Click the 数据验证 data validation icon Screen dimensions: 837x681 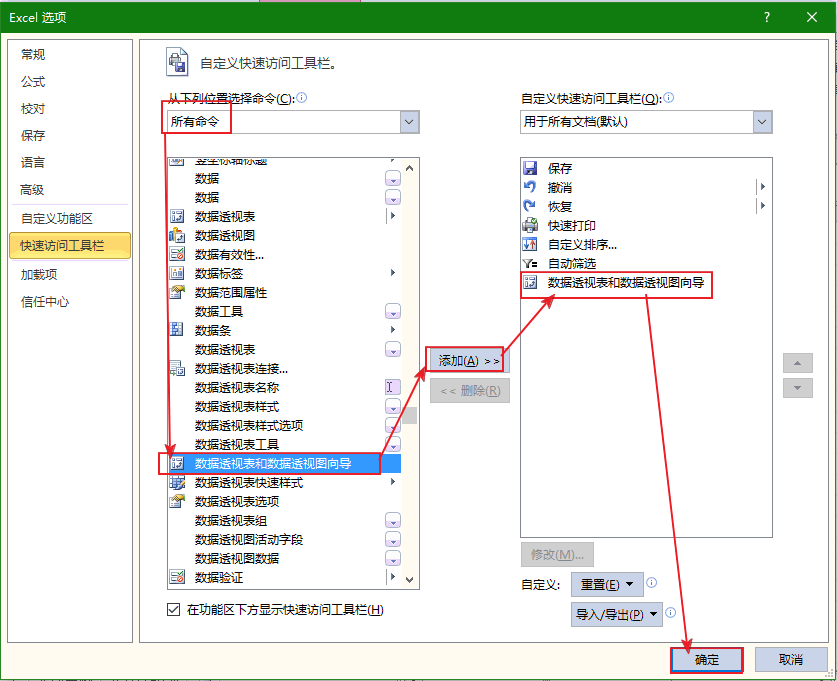177,577
